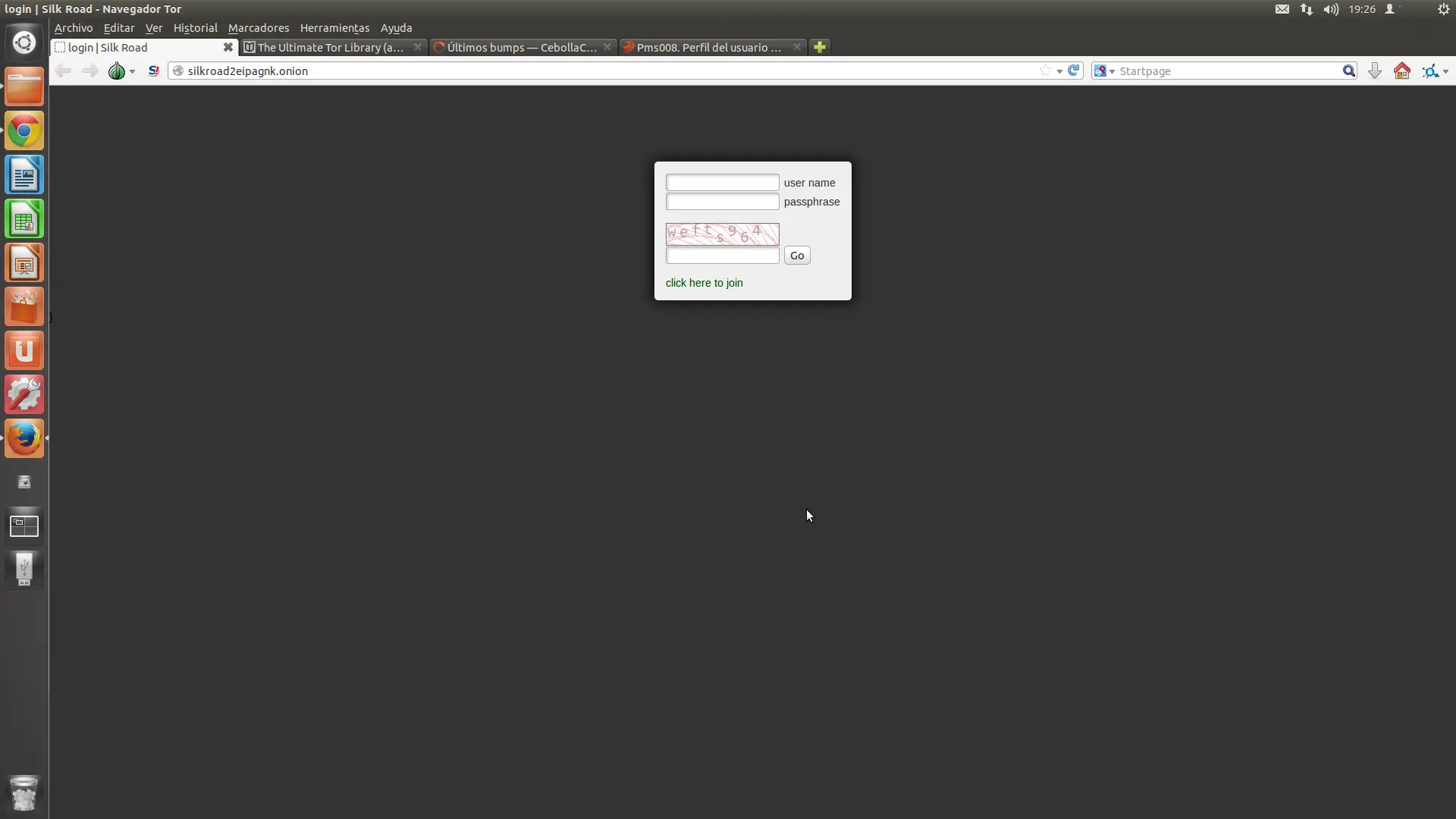Open the Workspace Switcher in the launcher

click(x=24, y=526)
